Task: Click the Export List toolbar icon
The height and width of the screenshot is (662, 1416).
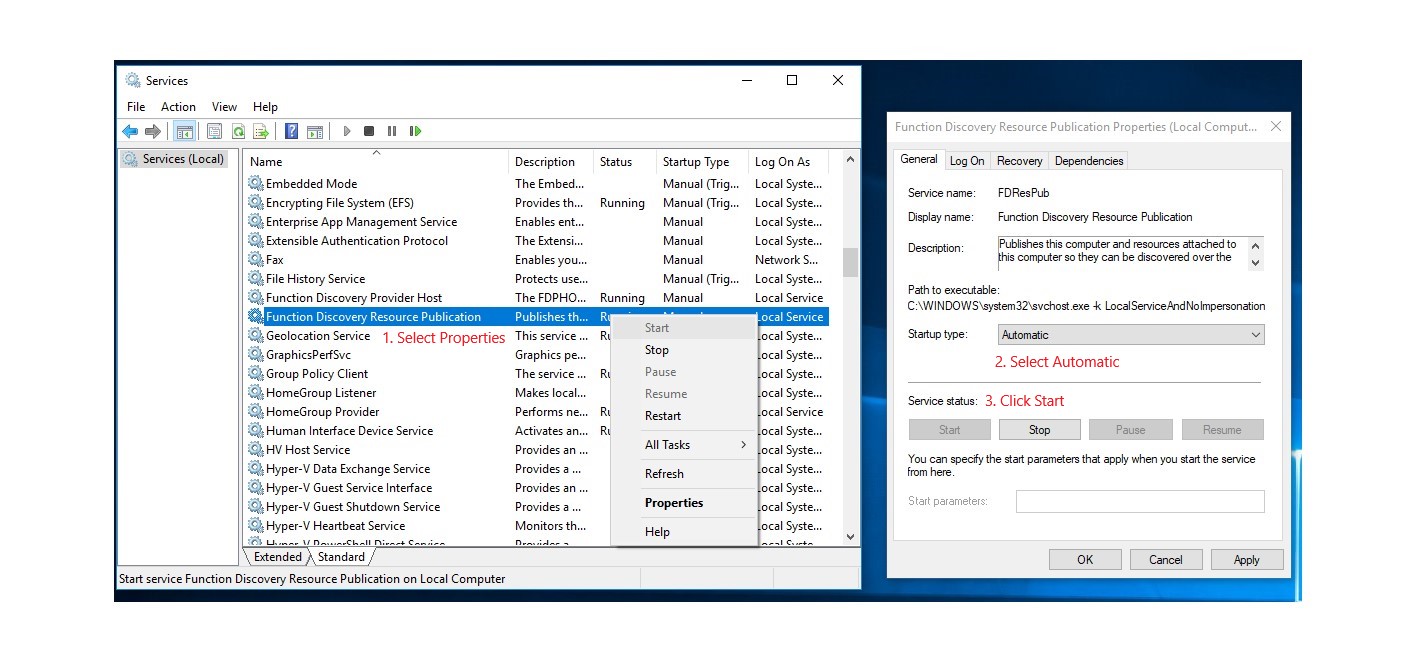Action: (261, 131)
